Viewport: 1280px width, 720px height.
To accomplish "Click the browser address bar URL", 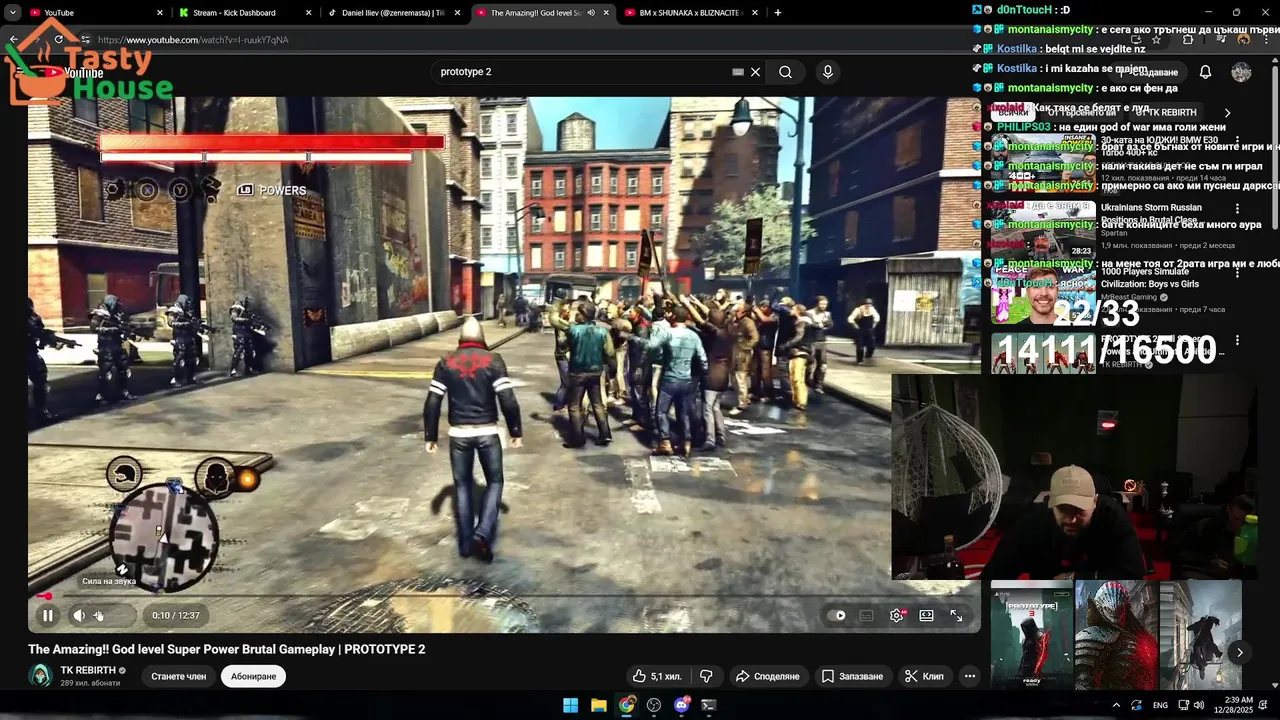I will pyautogui.click(x=193, y=40).
